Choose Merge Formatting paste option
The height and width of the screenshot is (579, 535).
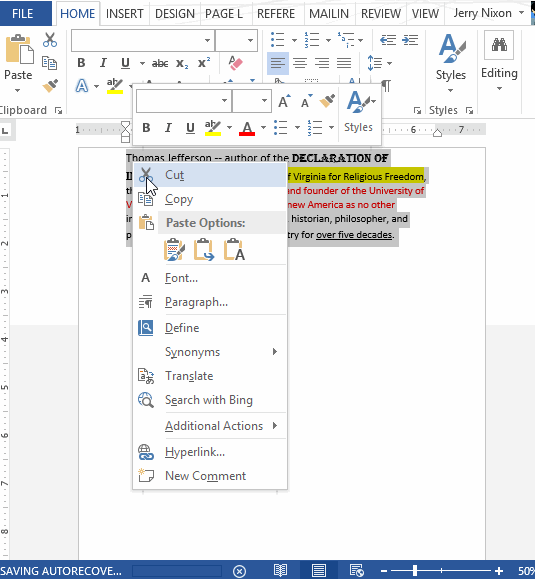click(204, 250)
